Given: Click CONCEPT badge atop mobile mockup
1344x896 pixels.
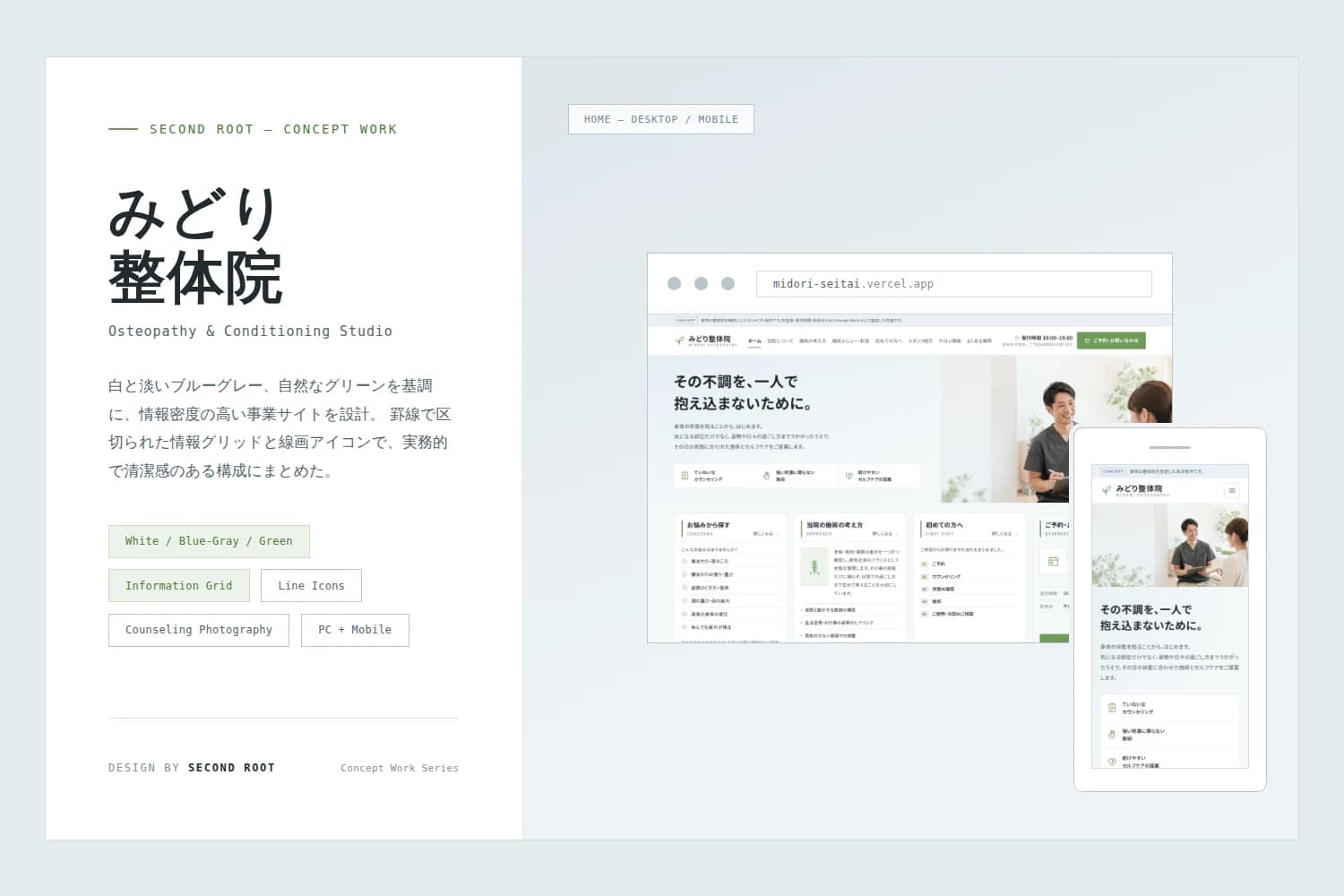Looking at the screenshot, I should tap(1113, 470).
